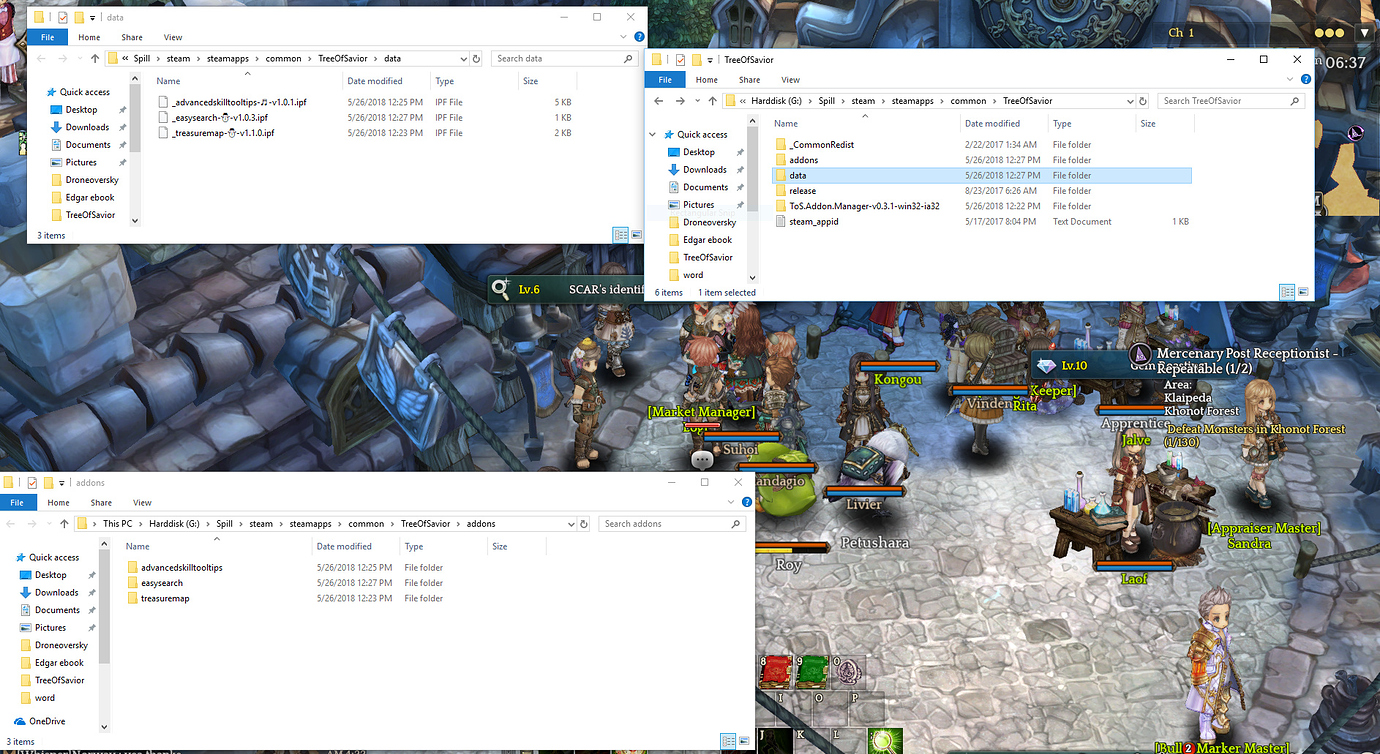The image size is (1380, 754).
Task: Expand the ribbon in the data window
Action: 624,38
